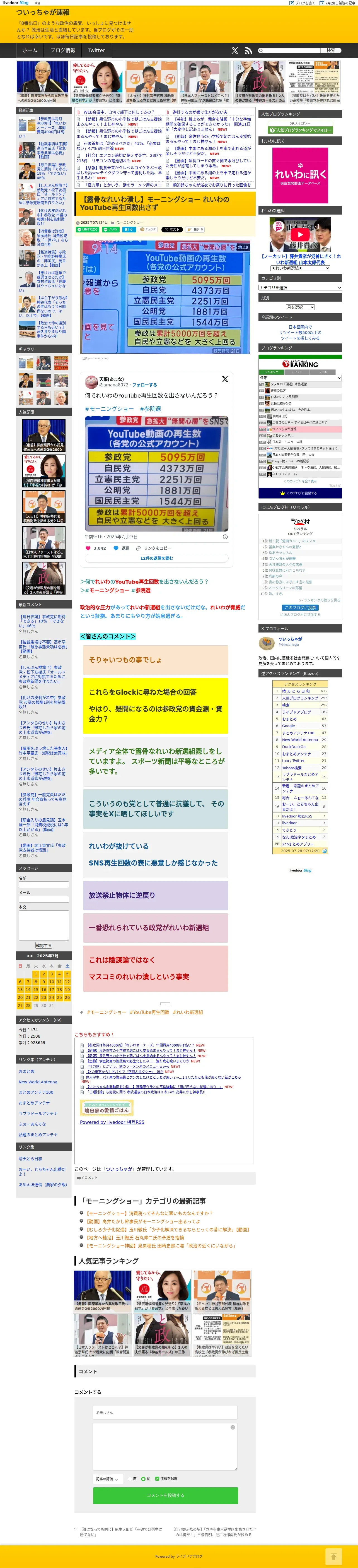Click the このカテゴリを全て表示 link
Image resolution: width=358 pixels, height=1568 pixels.
(x=300, y=481)
